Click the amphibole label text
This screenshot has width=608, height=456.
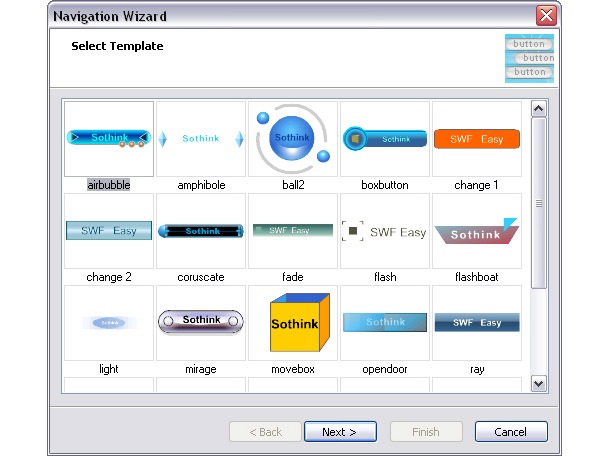coord(201,185)
